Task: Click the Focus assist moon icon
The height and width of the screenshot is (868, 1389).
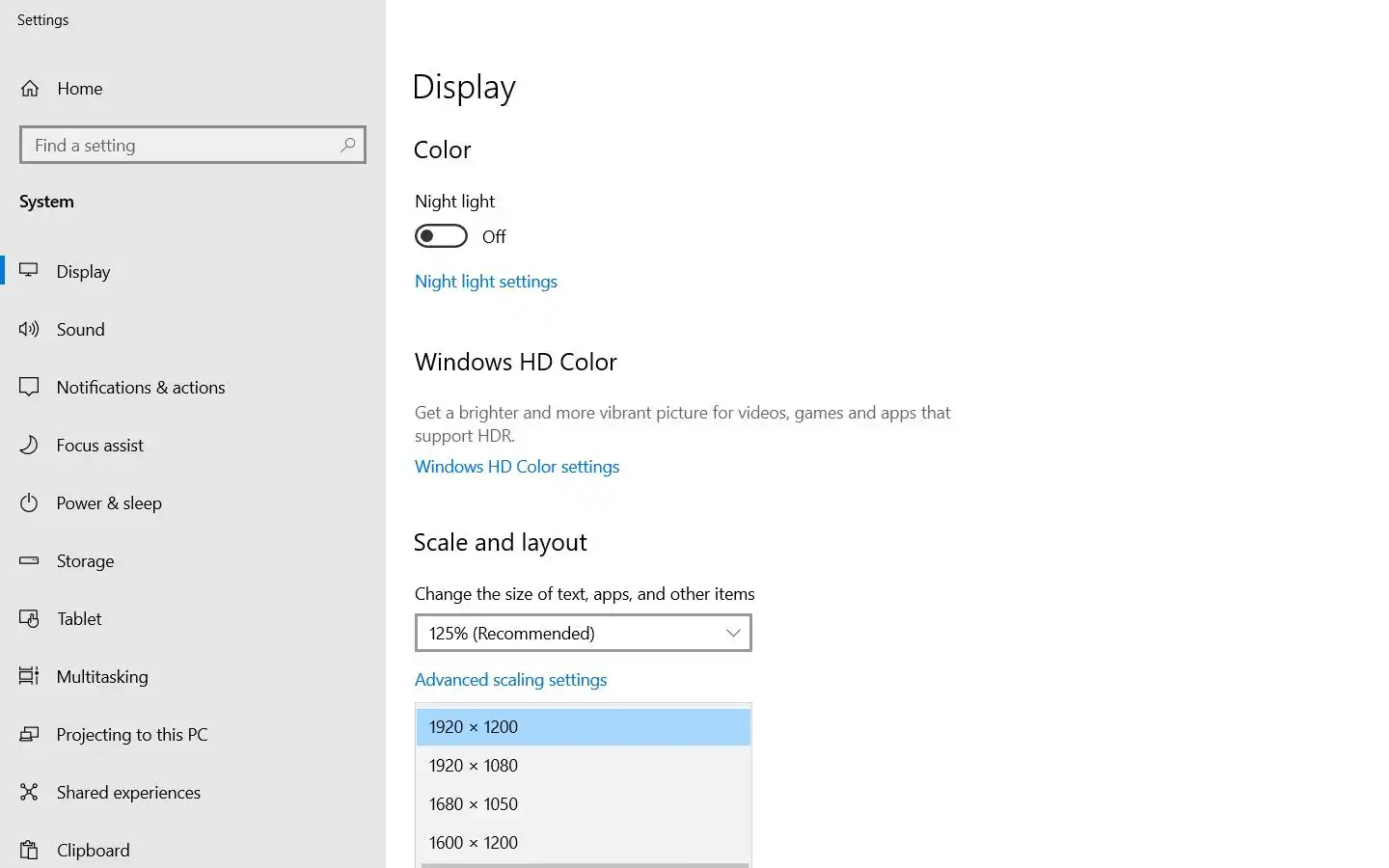Action: click(x=29, y=446)
